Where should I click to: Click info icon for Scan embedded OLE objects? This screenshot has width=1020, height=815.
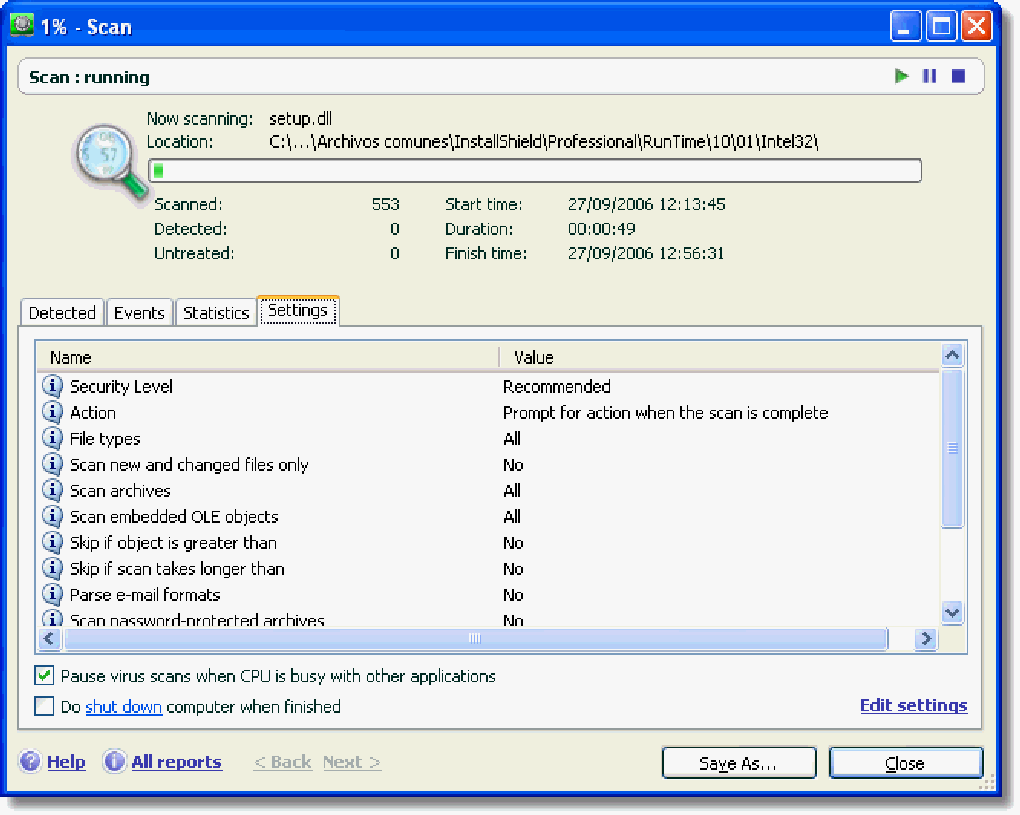[53, 516]
